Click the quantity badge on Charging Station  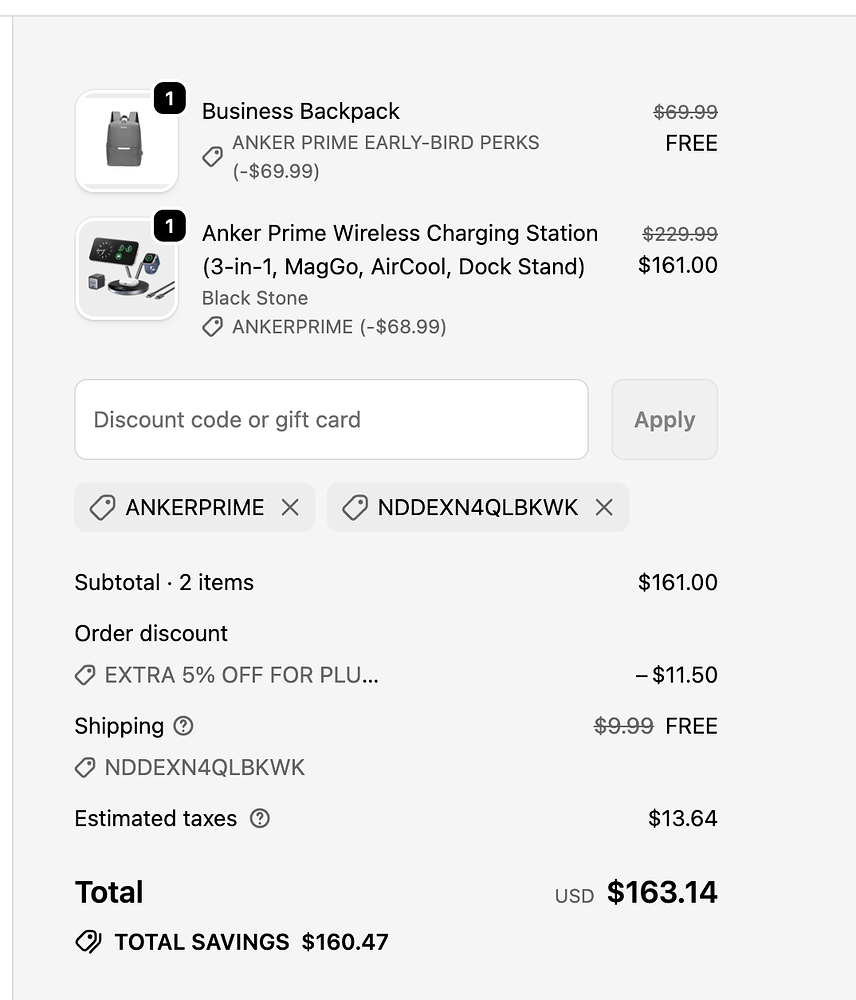(170, 227)
